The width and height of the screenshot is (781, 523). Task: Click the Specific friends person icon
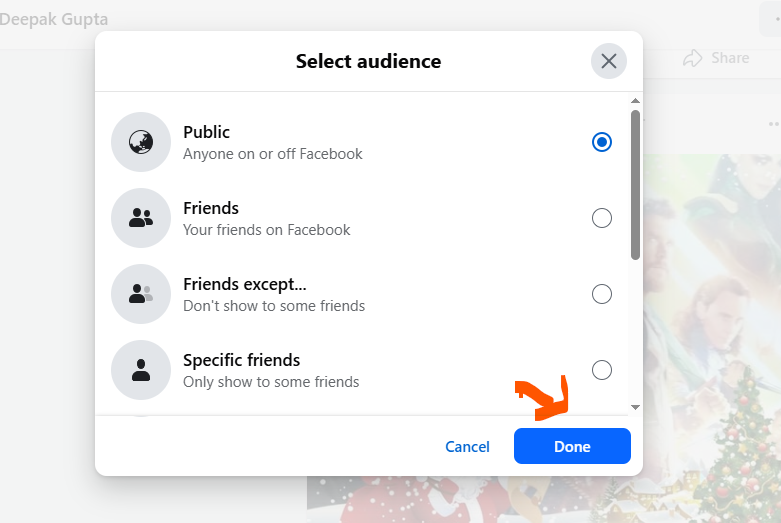coord(141,370)
